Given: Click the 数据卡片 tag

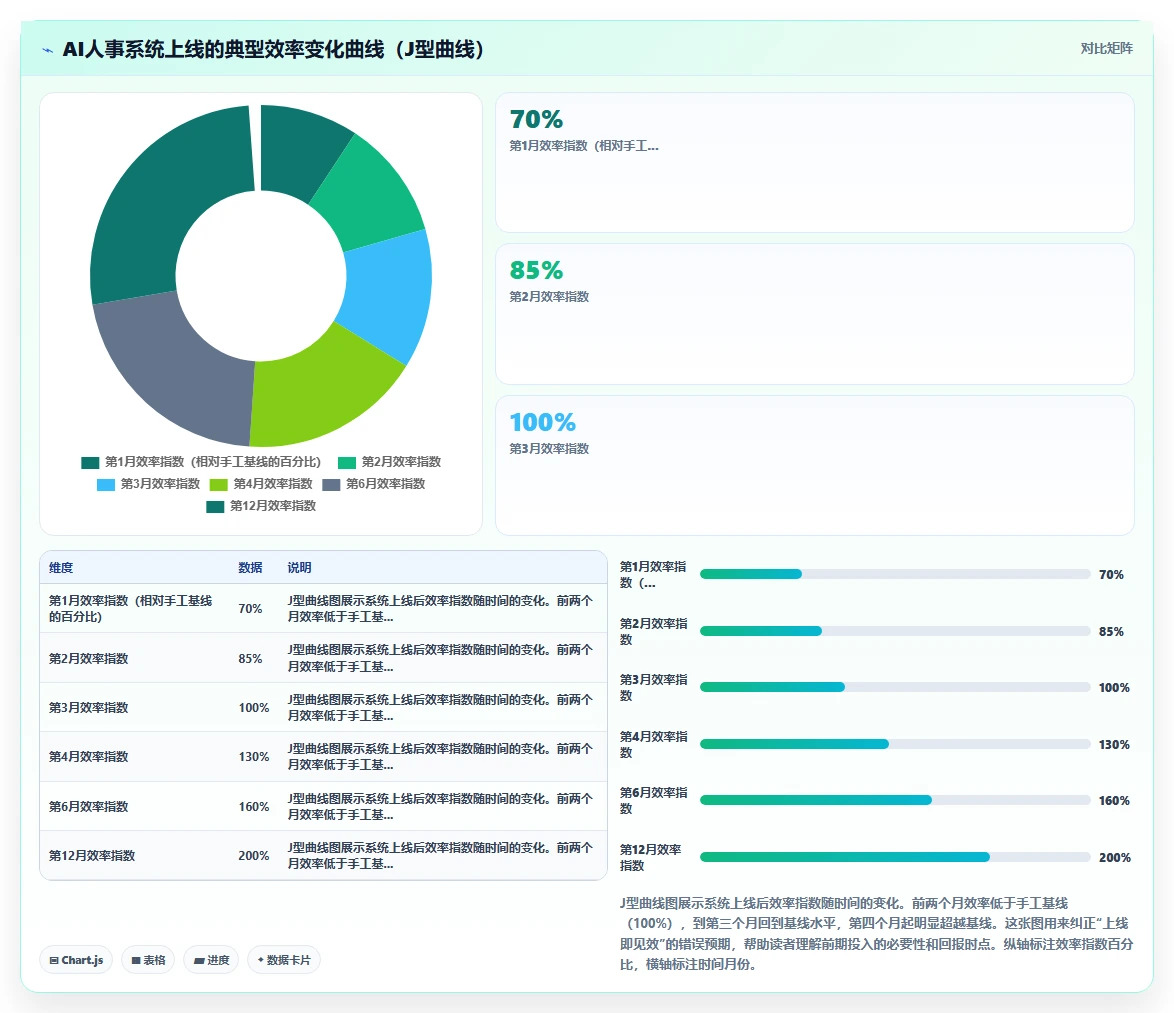Looking at the screenshot, I should 284,960.
